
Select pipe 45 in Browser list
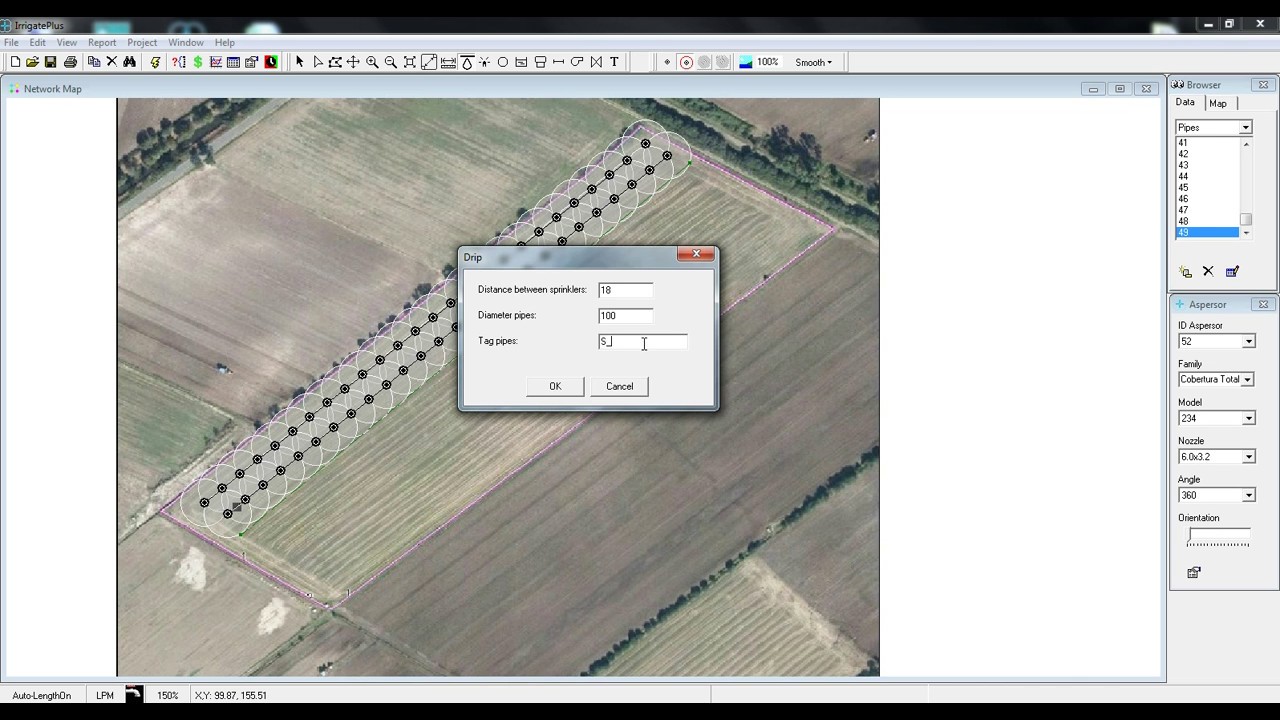click(x=1207, y=187)
